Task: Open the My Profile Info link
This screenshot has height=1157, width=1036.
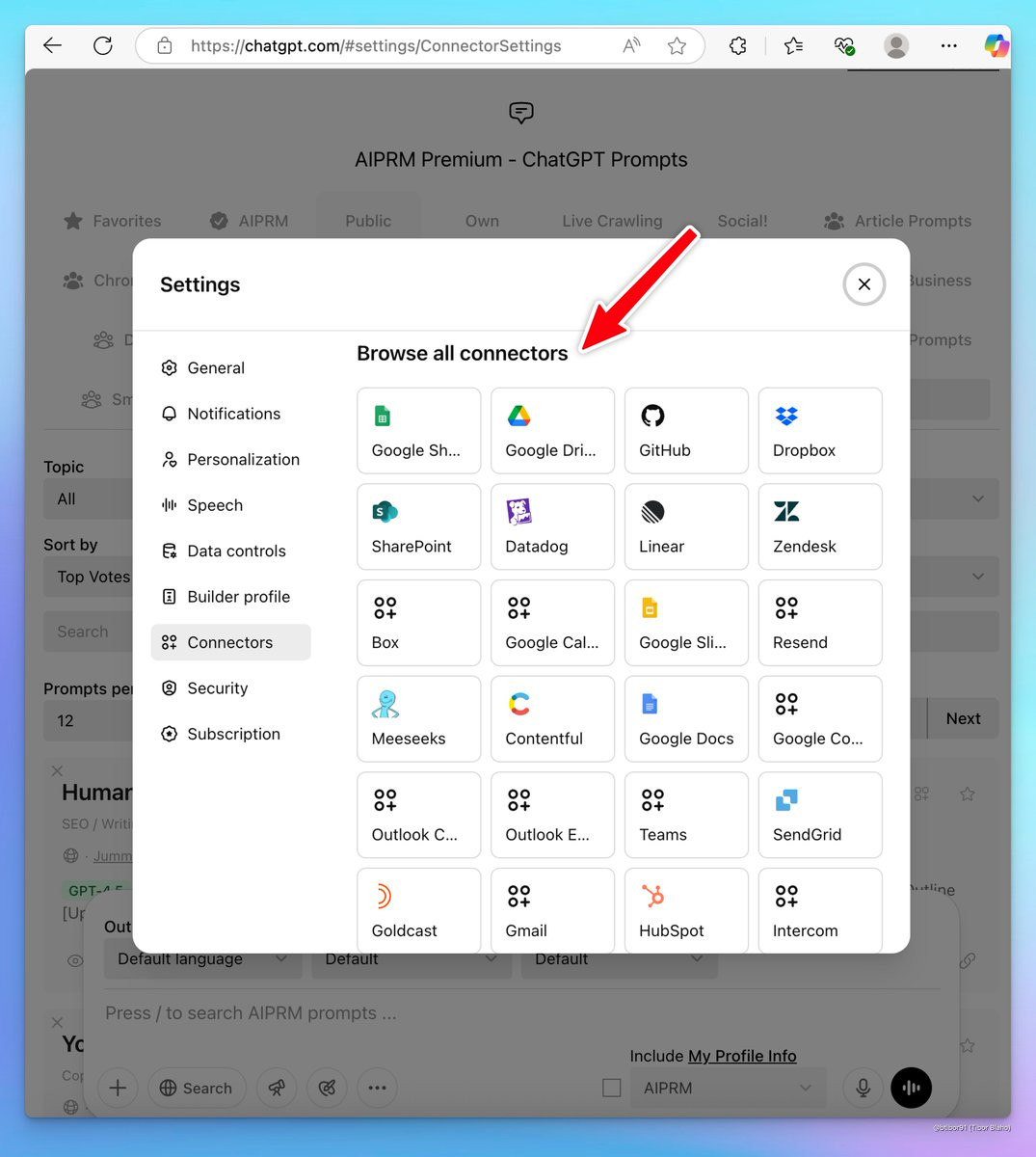Action: 742,1056
